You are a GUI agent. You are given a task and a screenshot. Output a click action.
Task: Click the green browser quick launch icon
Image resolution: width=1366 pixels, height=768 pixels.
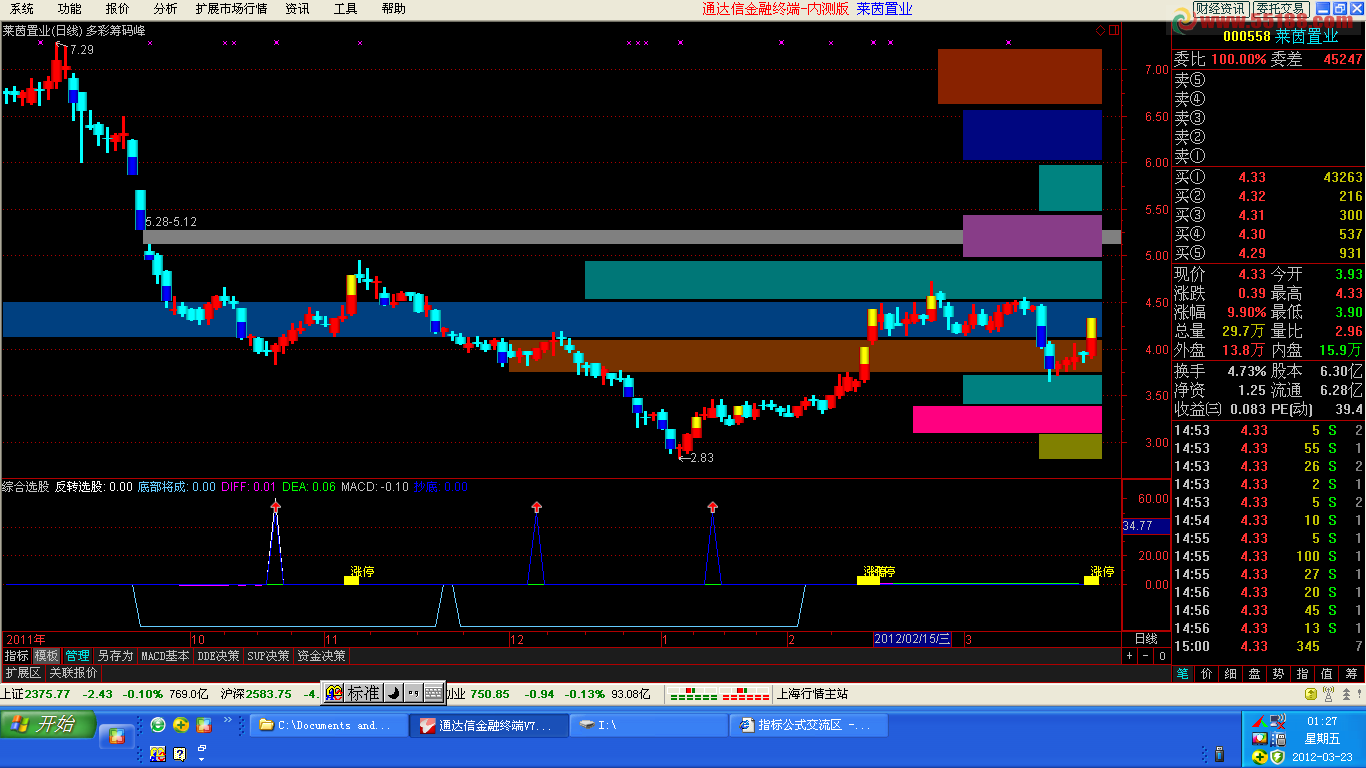pos(158,725)
